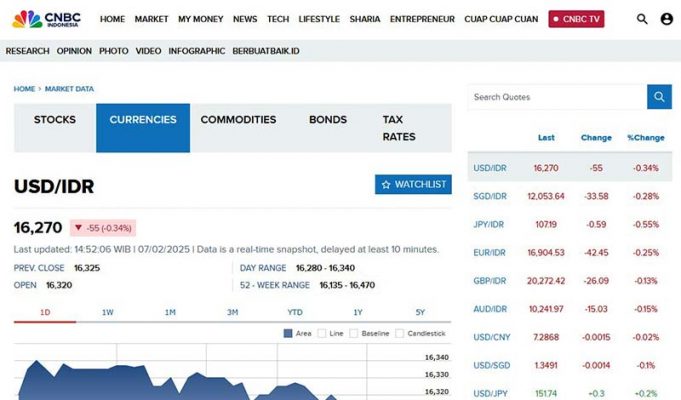Viewport: 681px width, 400px height.
Task: Enable the Area chart checkbox
Action: [x=288, y=333]
